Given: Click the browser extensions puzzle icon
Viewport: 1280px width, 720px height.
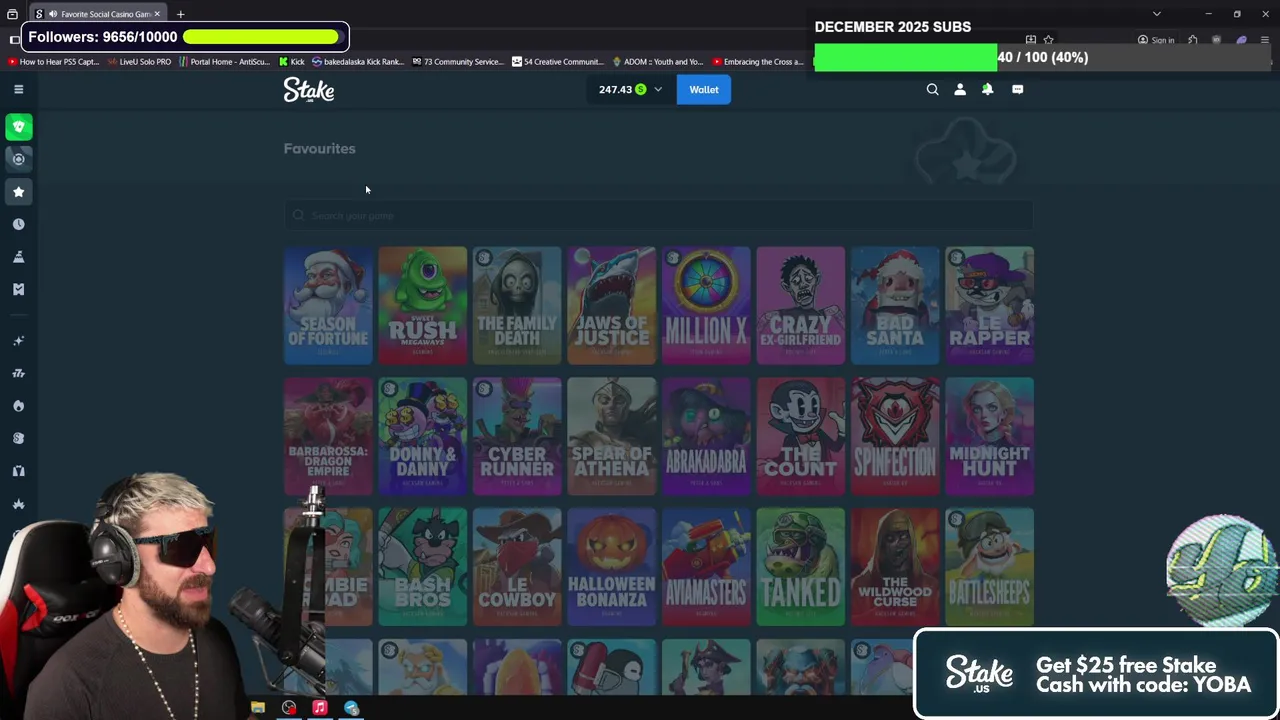Looking at the screenshot, I should point(1192,40).
